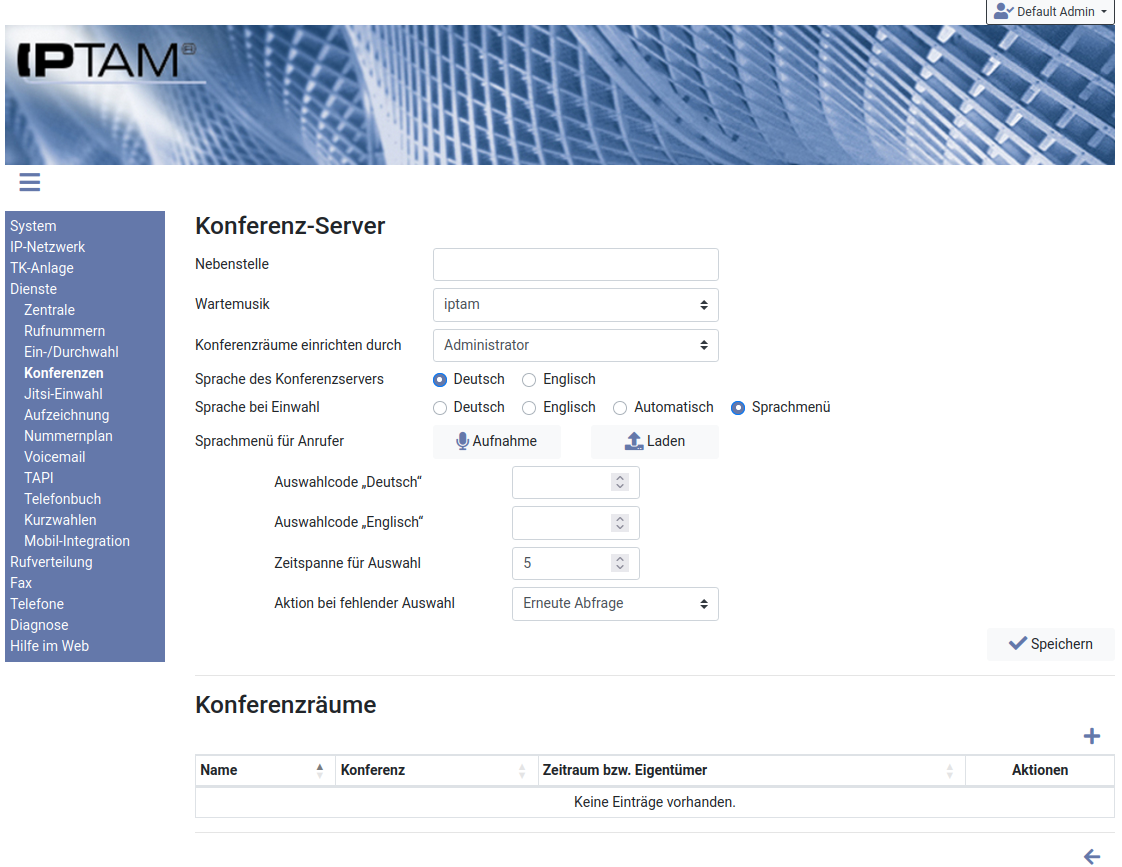Click the plus icon to add a conference room
Viewport: 1122px width, 867px height.
pyautogui.click(x=1091, y=737)
